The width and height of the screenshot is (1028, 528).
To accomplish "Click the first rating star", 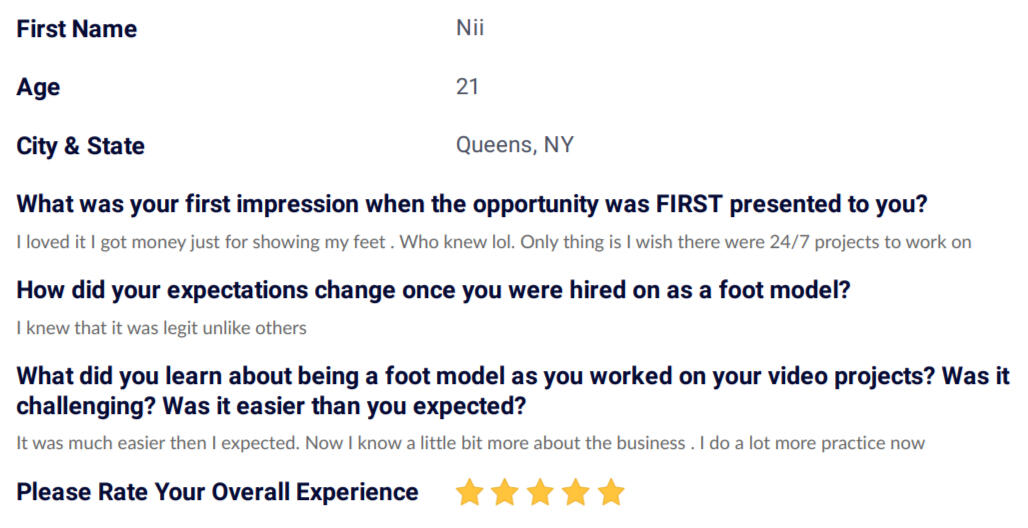I will (x=469, y=492).
